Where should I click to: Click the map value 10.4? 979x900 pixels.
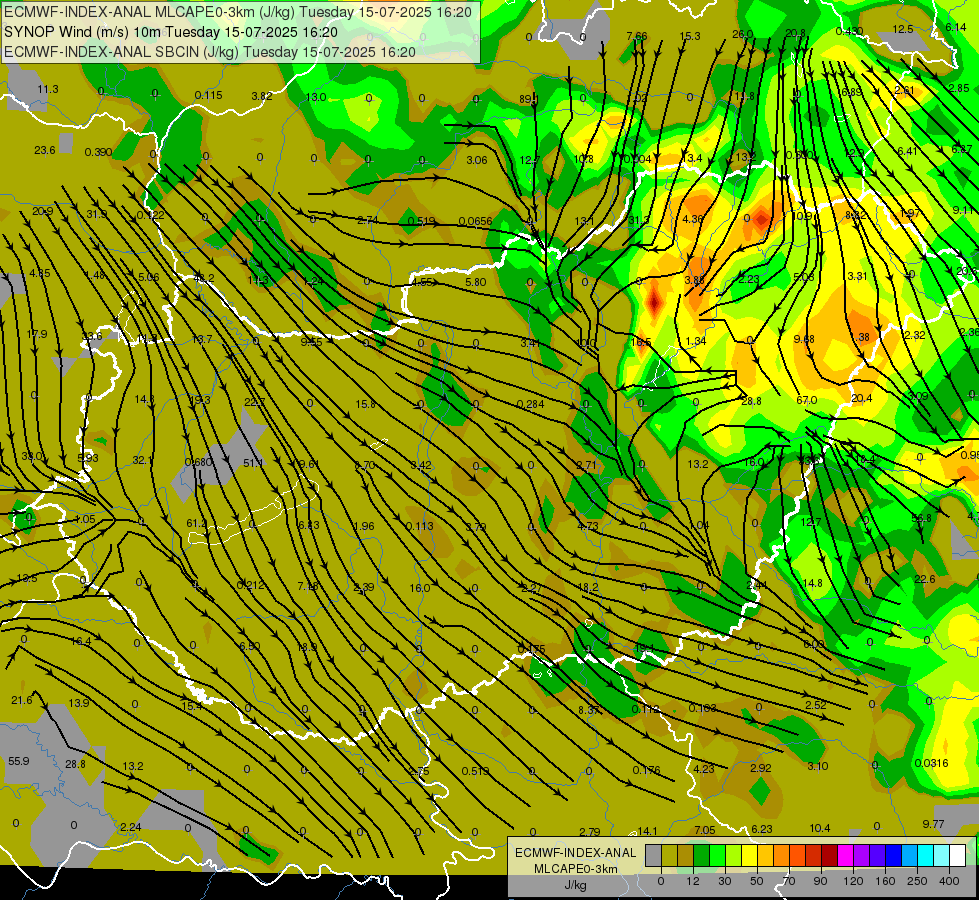click(820, 828)
